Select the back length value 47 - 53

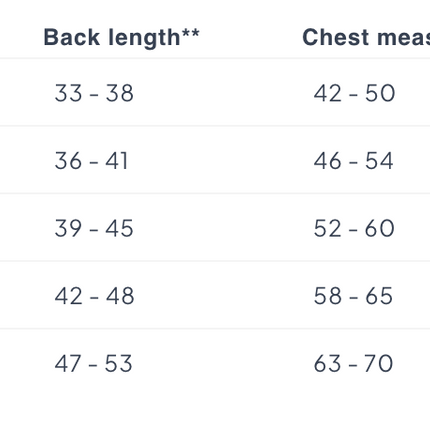pyautogui.click(x=93, y=363)
